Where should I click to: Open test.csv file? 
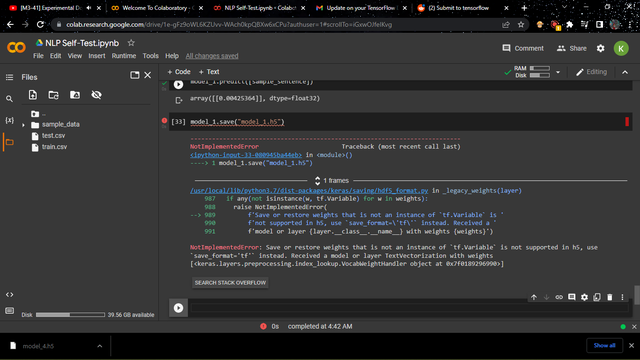[x=53, y=136]
